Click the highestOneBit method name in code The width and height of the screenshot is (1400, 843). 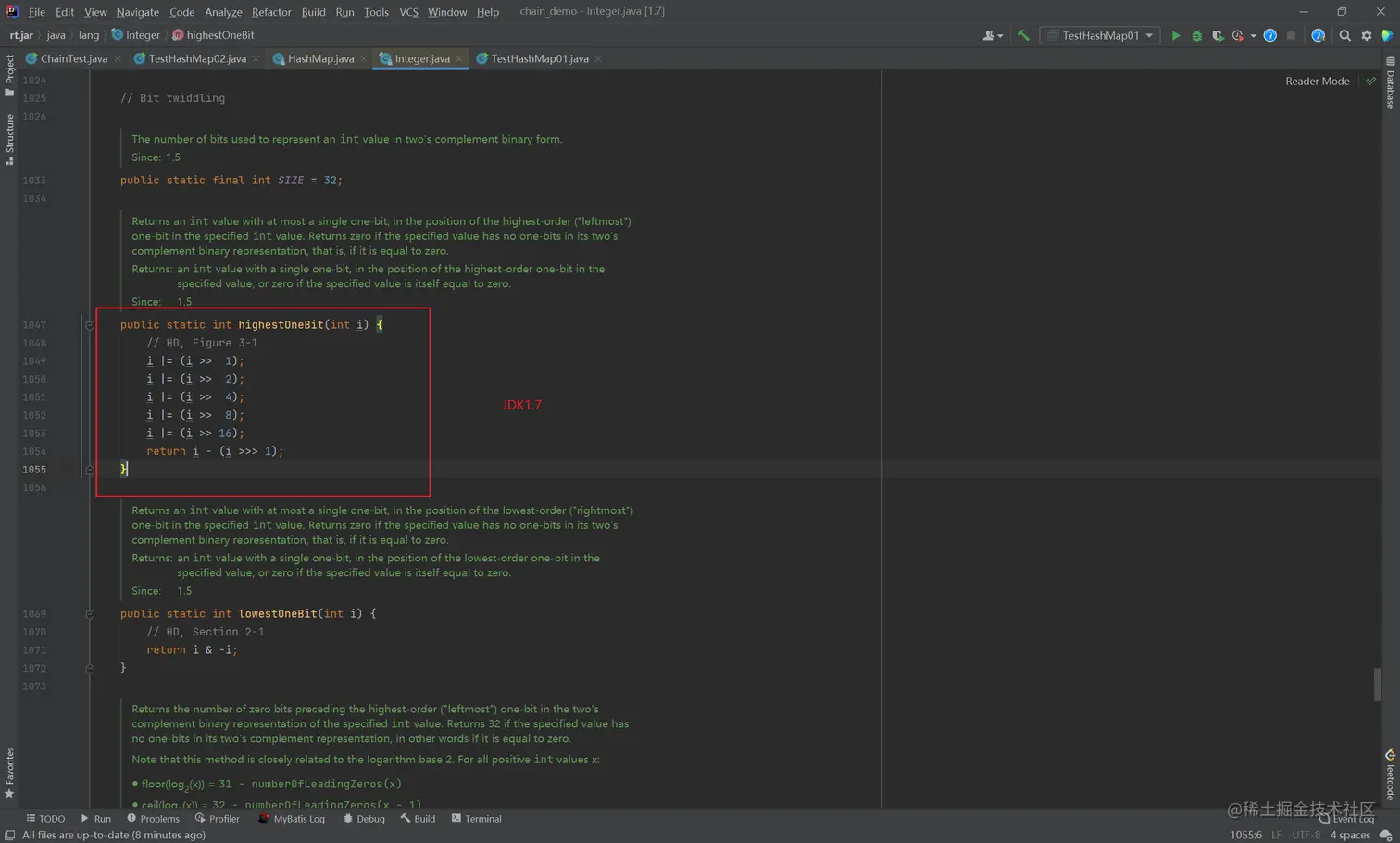click(x=281, y=325)
